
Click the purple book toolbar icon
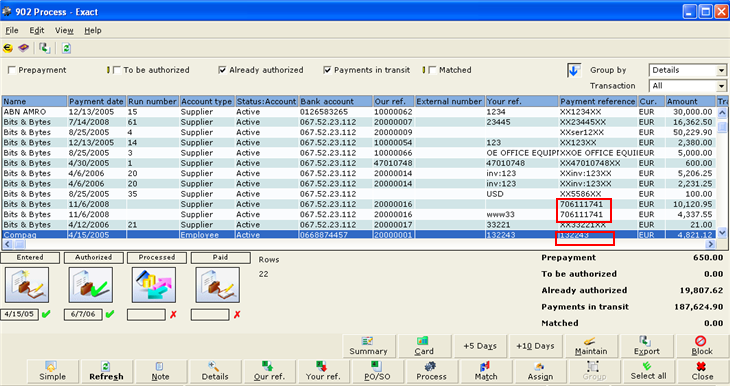tap(23, 48)
